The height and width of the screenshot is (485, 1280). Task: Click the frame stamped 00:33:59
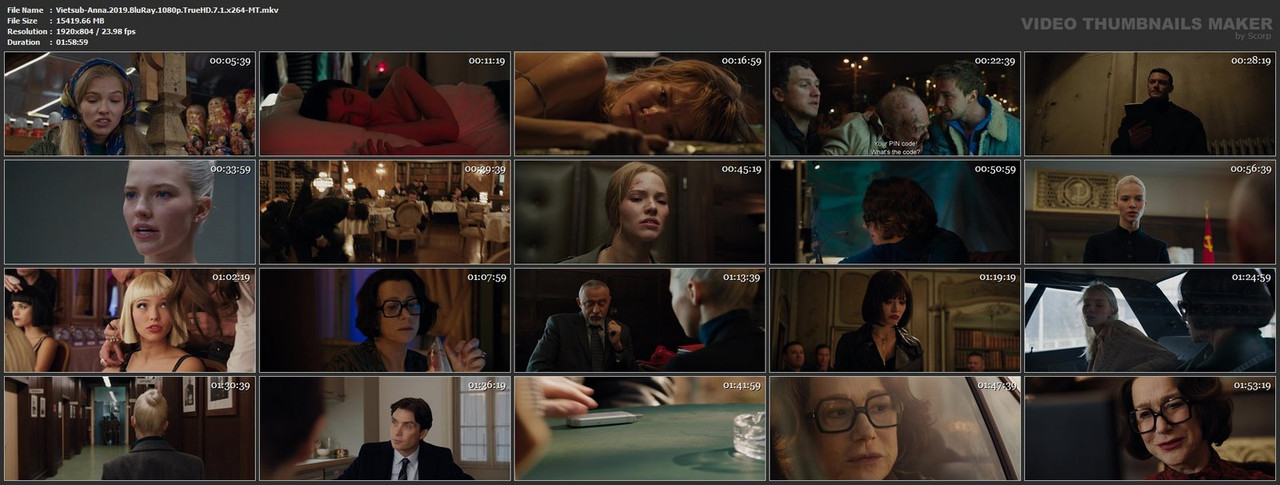[x=130, y=212]
